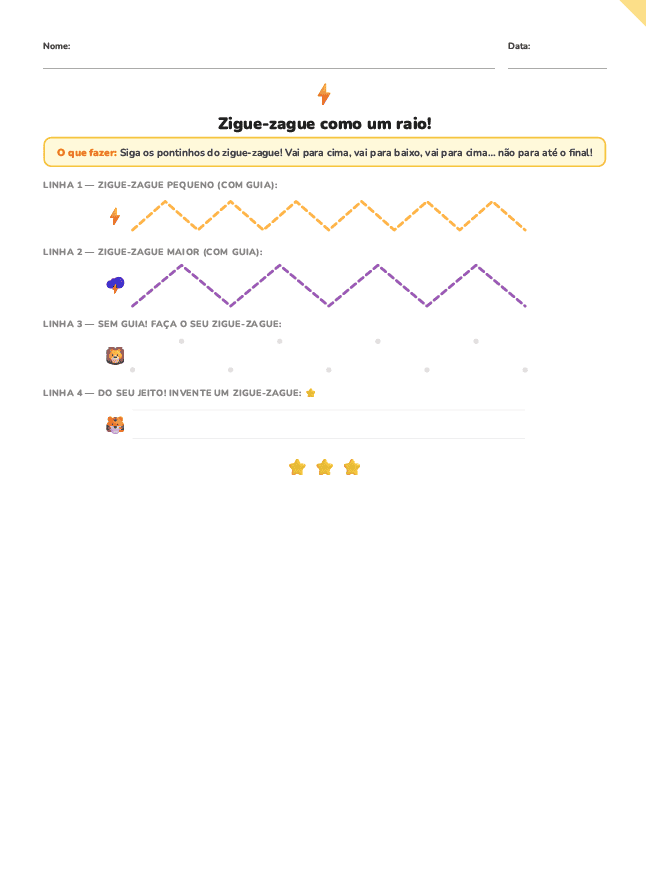This screenshot has height=870, width=646.
Task: Click the tiger face icon in Linha 4
Action: 115,425
